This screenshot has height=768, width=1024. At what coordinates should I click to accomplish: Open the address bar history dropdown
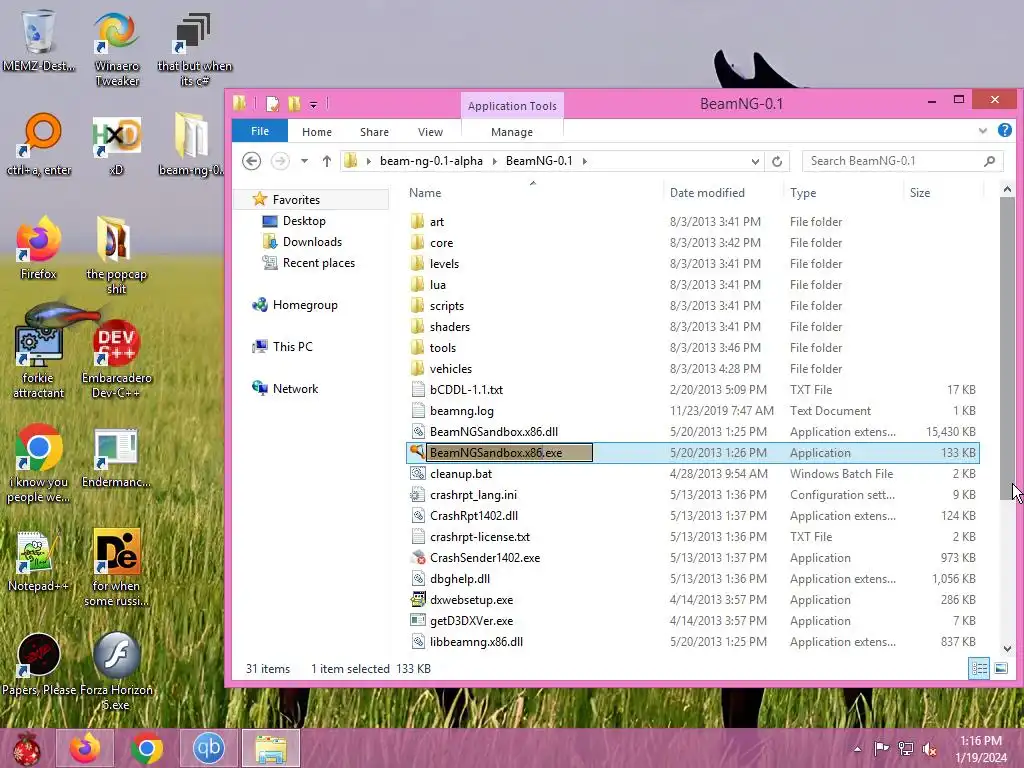(755, 161)
